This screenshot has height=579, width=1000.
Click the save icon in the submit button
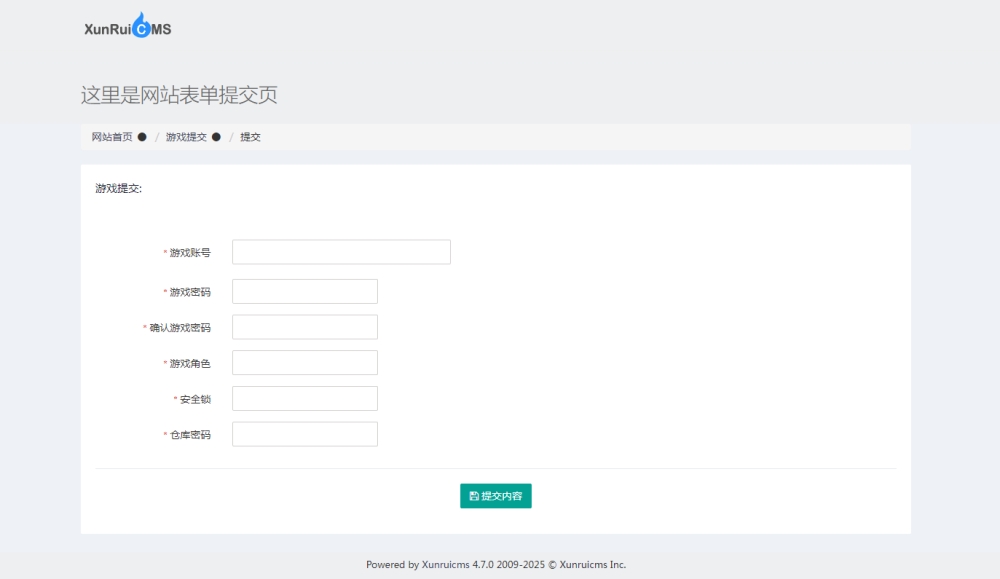tap(474, 496)
